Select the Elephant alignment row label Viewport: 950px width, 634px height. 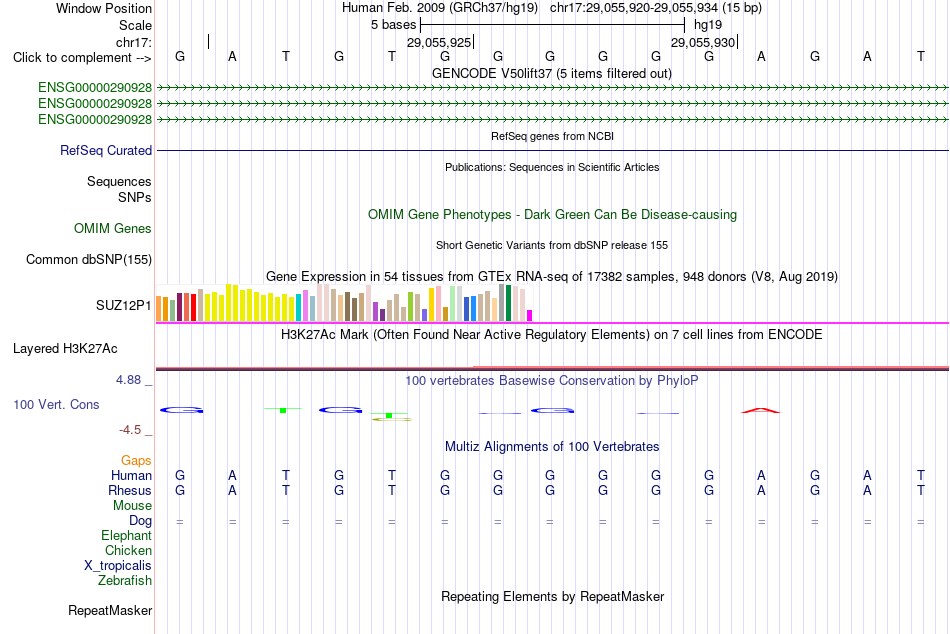[126, 536]
